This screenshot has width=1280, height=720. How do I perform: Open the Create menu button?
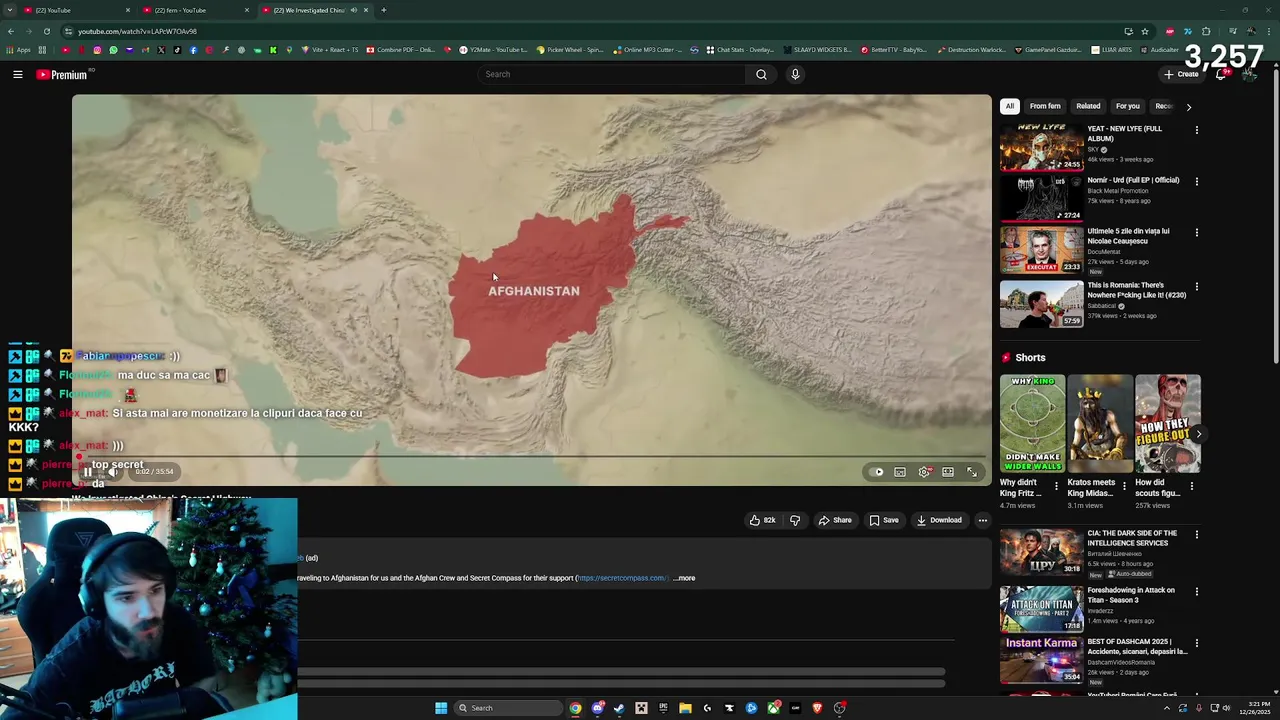click(x=1181, y=74)
